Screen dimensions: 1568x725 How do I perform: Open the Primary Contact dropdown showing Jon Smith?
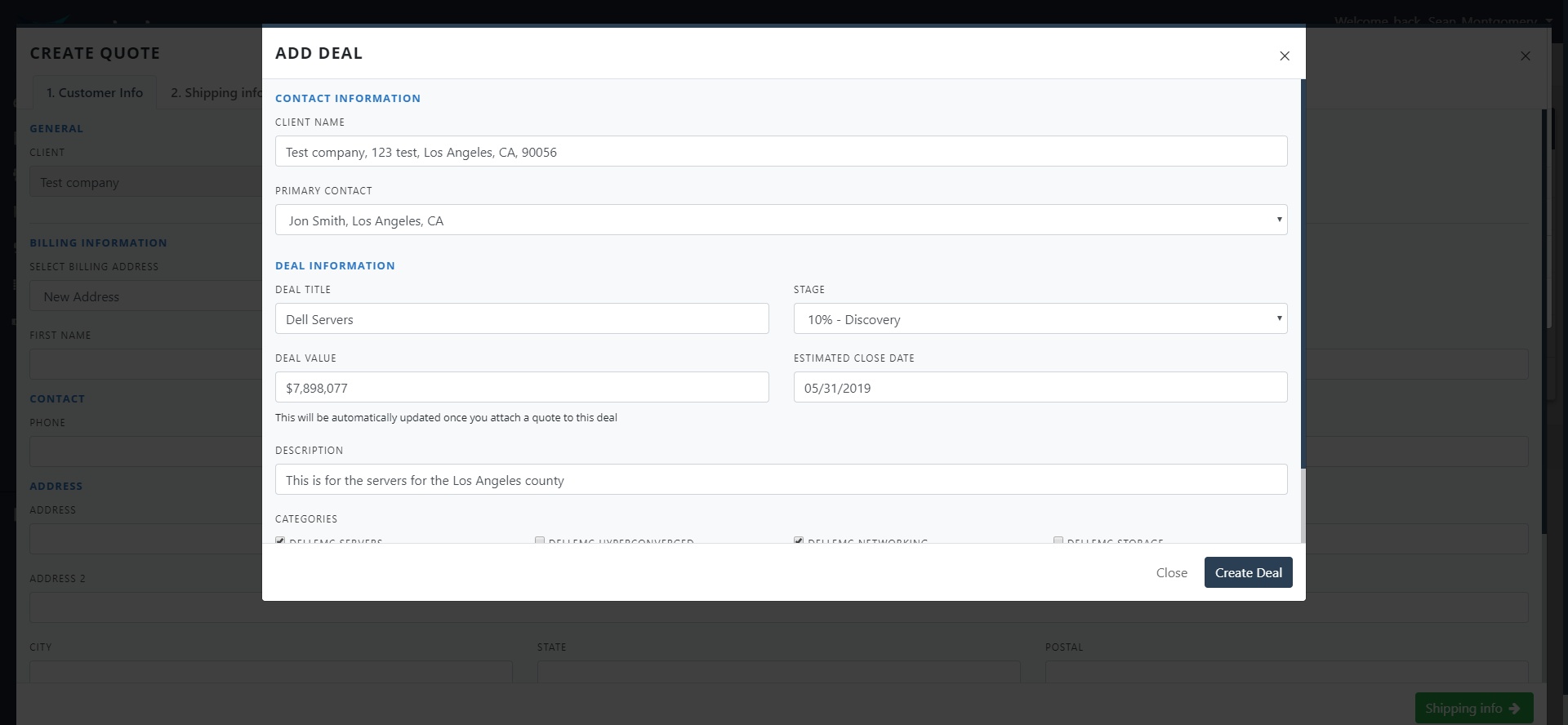pos(781,220)
